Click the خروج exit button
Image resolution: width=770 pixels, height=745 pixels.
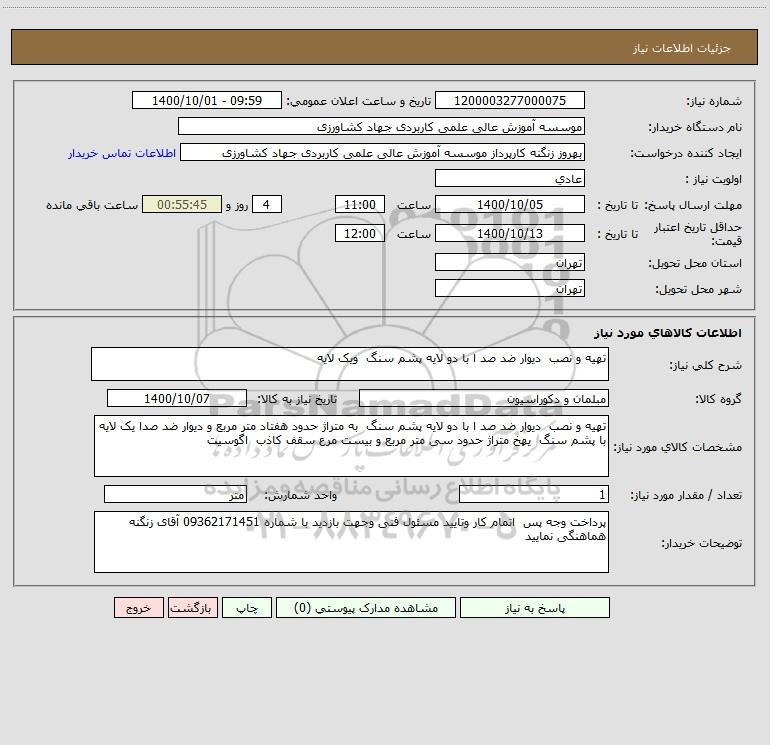pos(138,607)
